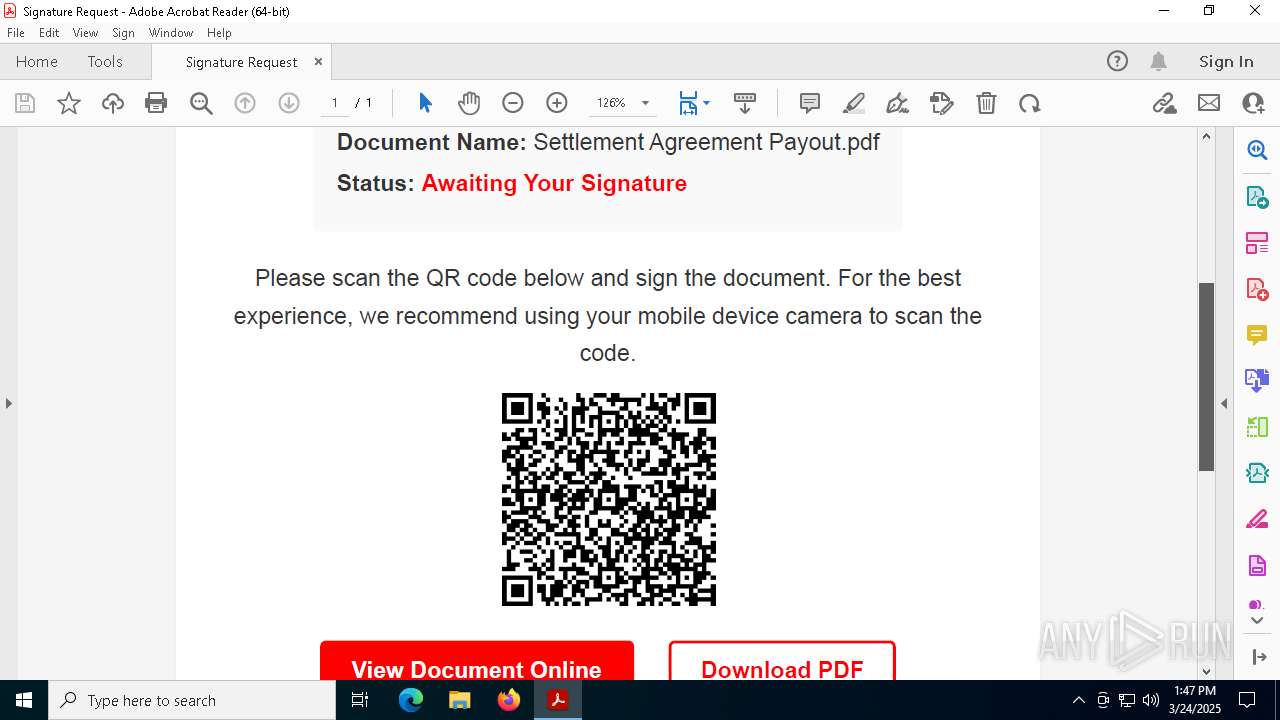Image resolution: width=1280 pixels, height=720 pixels.
Task: Send file by email envelope icon
Action: pos(1209,103)
